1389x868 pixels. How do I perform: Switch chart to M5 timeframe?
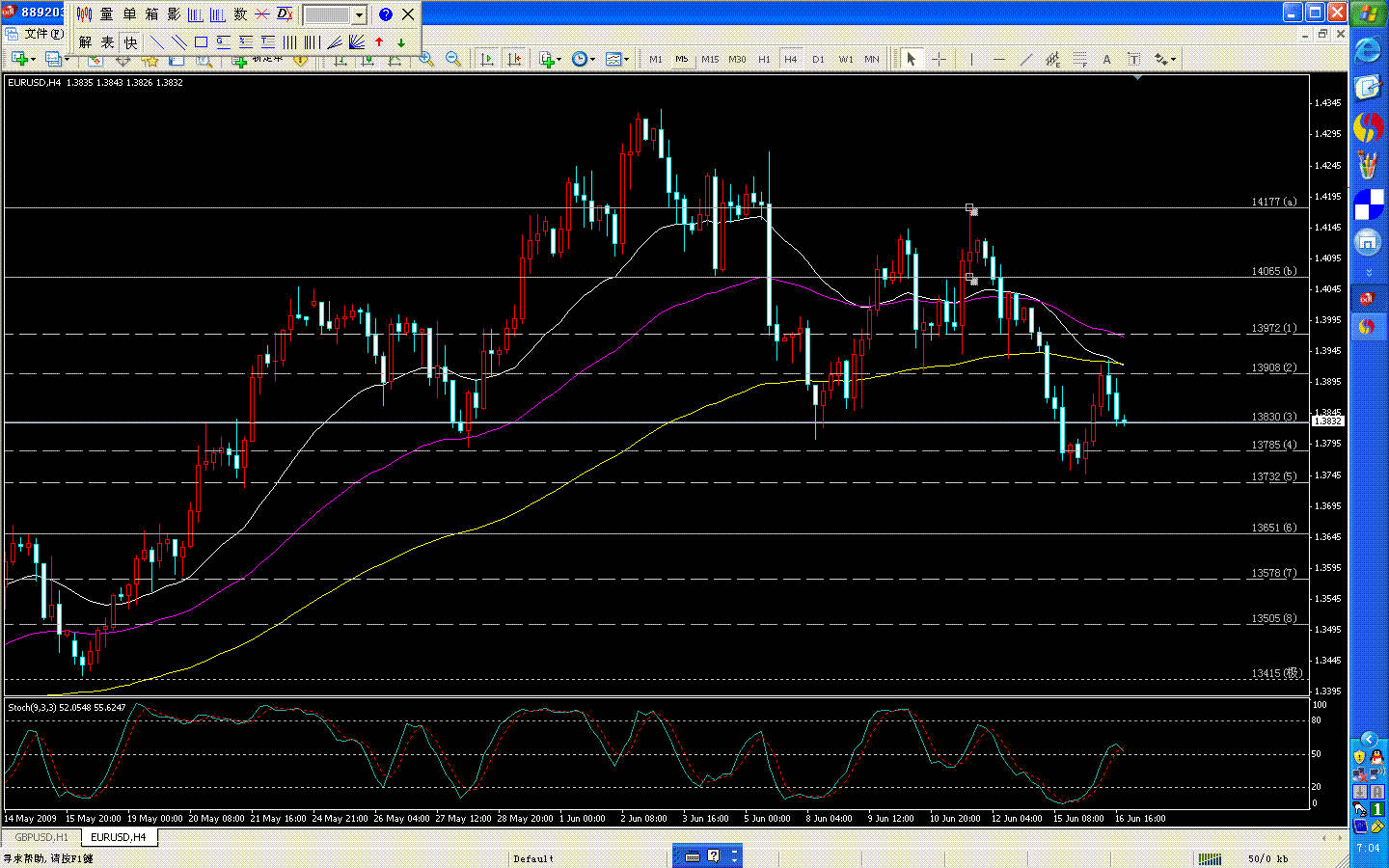coord(682,59)
